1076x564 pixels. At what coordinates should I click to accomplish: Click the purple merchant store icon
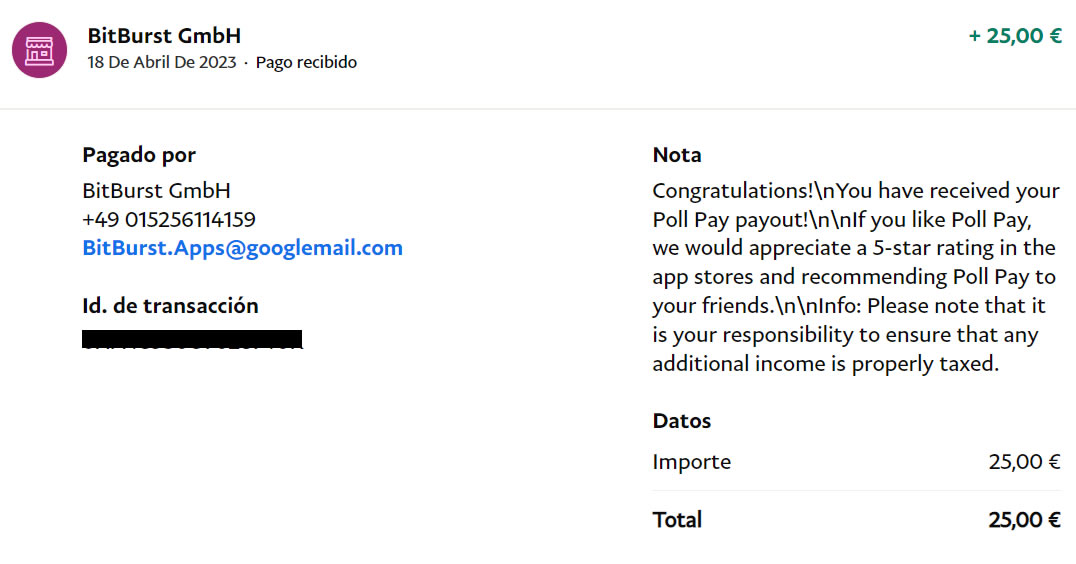pos(39,50)
